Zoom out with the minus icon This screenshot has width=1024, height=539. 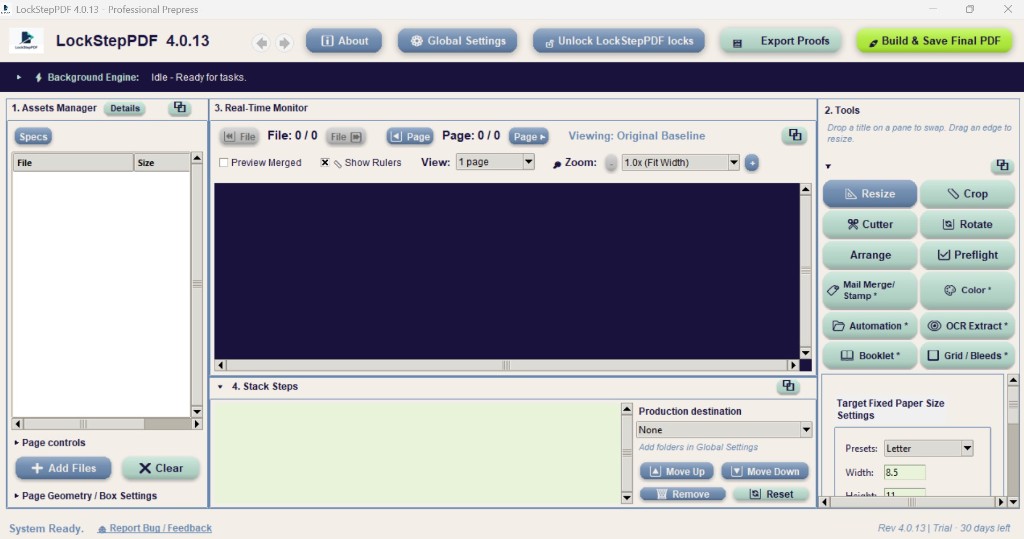click(x=611, y=163)
